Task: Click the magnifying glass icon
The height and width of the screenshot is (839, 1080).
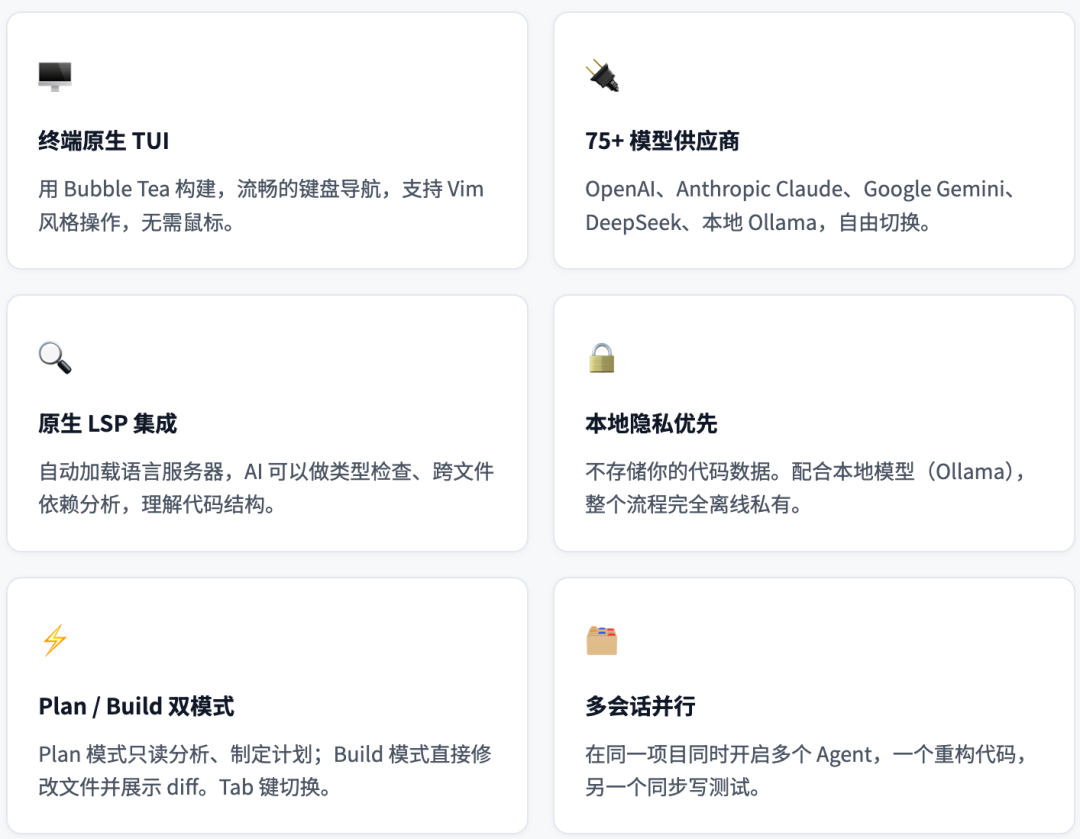Action: pos(55,358)
